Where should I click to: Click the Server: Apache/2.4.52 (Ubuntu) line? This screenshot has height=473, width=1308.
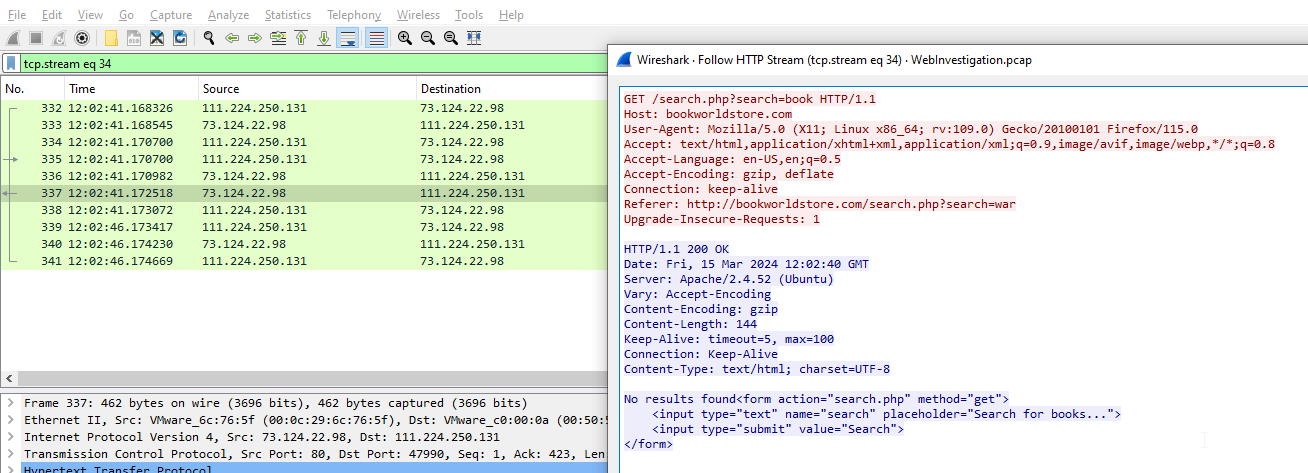click(x=728, y=279)
